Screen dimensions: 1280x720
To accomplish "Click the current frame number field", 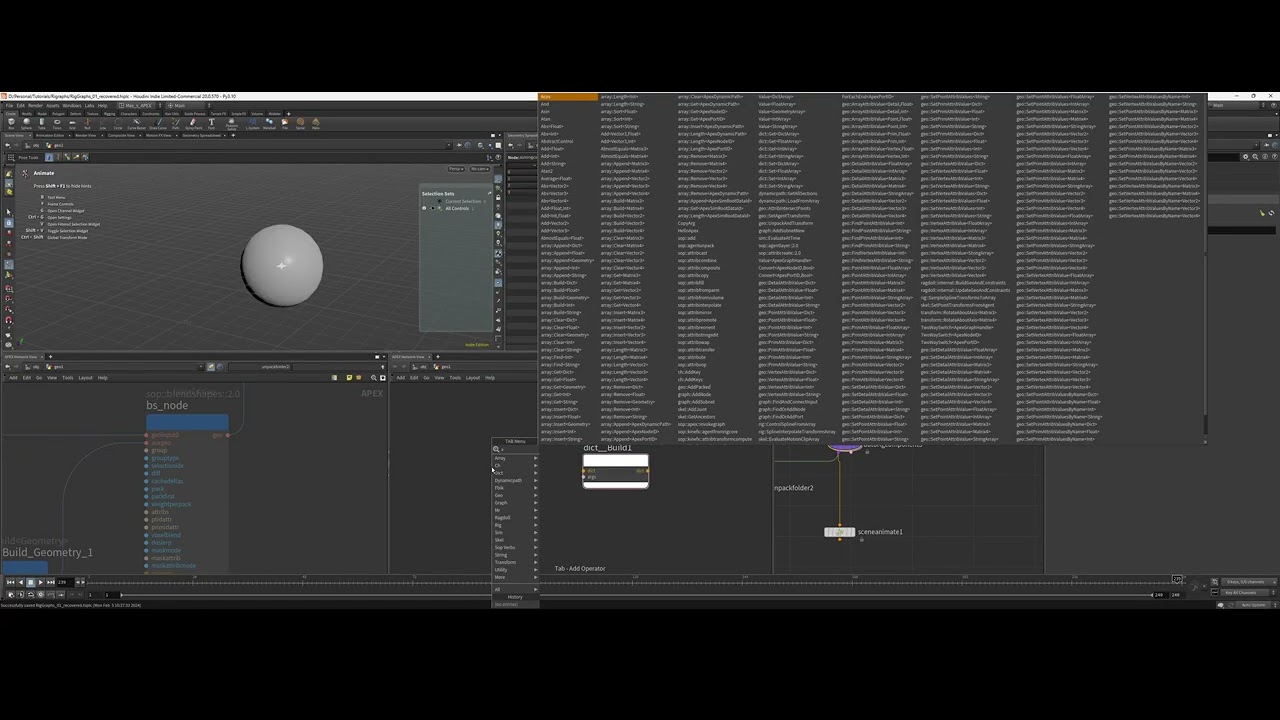I will pyautogui.click(x=65, y=582).
